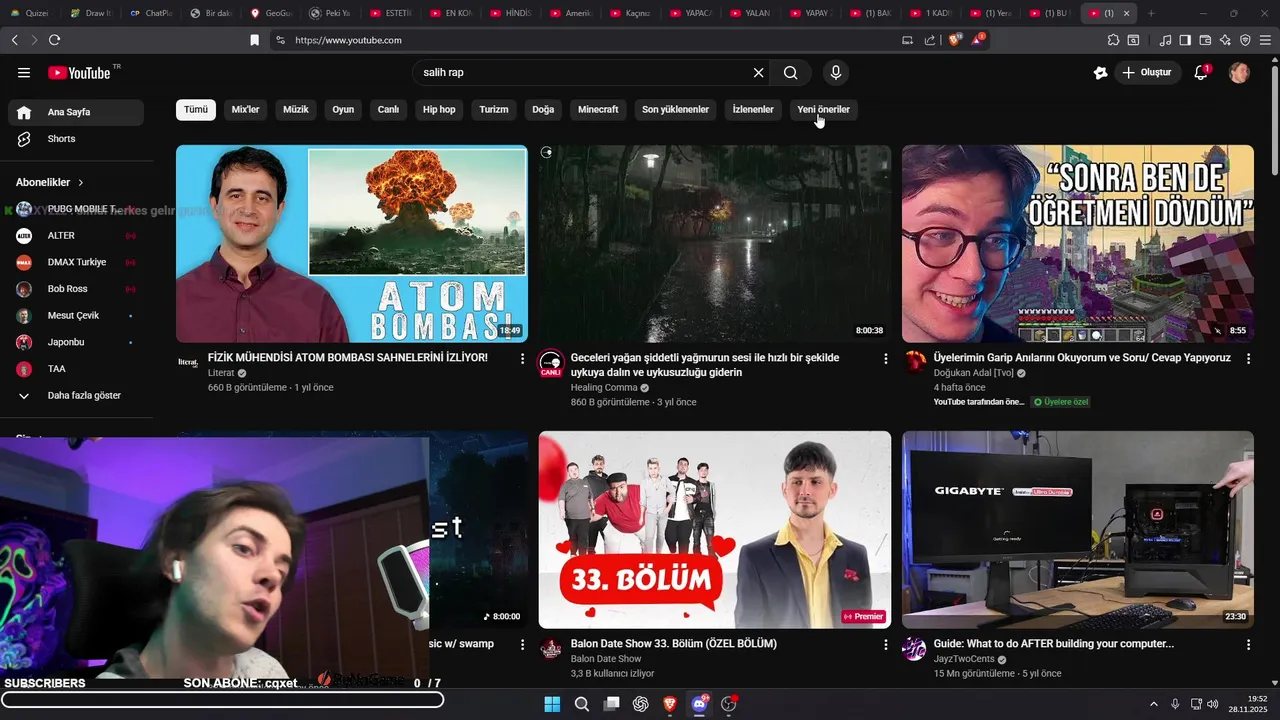The width and height of the screenshot is (1280, 720).
Task: Open options for the JayzTwoCents video
Action: [x=1248, y=645]
